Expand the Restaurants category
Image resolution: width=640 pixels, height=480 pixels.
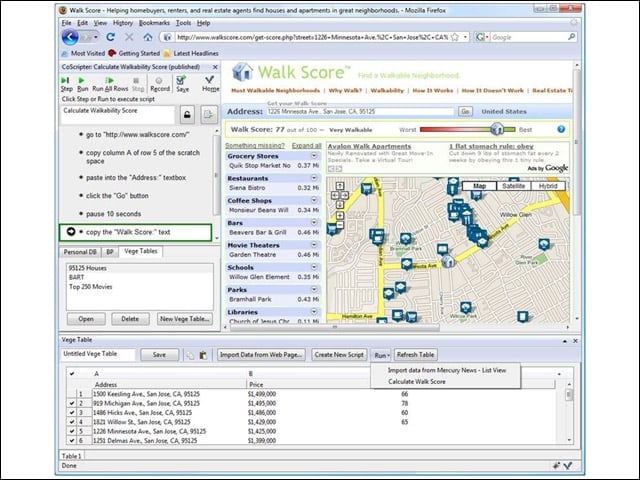point(314,178)
